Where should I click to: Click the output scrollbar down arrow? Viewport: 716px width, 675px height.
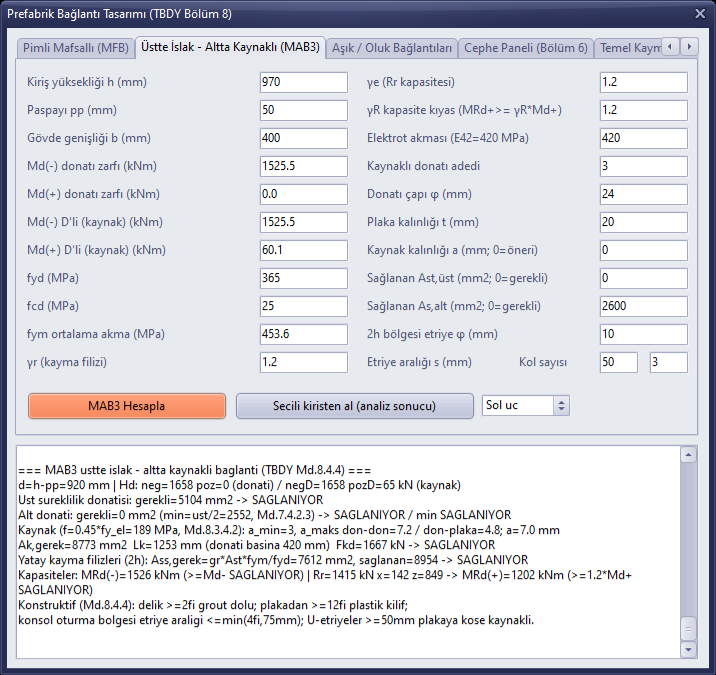point(688,649)
